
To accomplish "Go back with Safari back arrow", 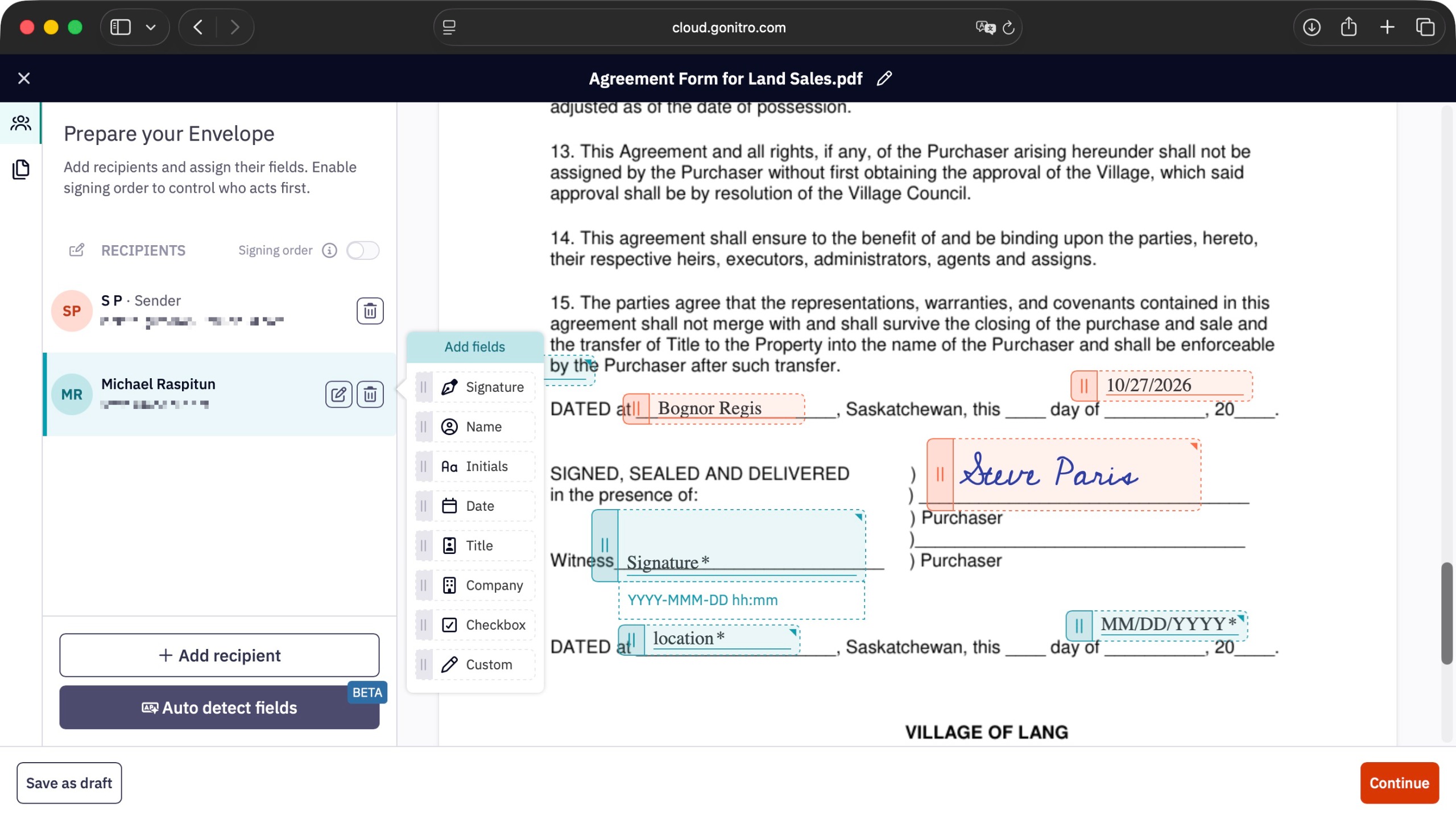I will click(198, 27).
